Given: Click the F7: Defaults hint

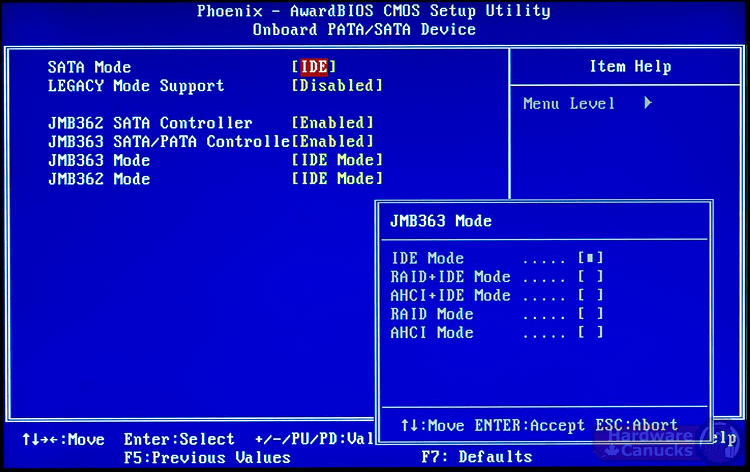Looking at the screenshot, I should coord(477,457).
